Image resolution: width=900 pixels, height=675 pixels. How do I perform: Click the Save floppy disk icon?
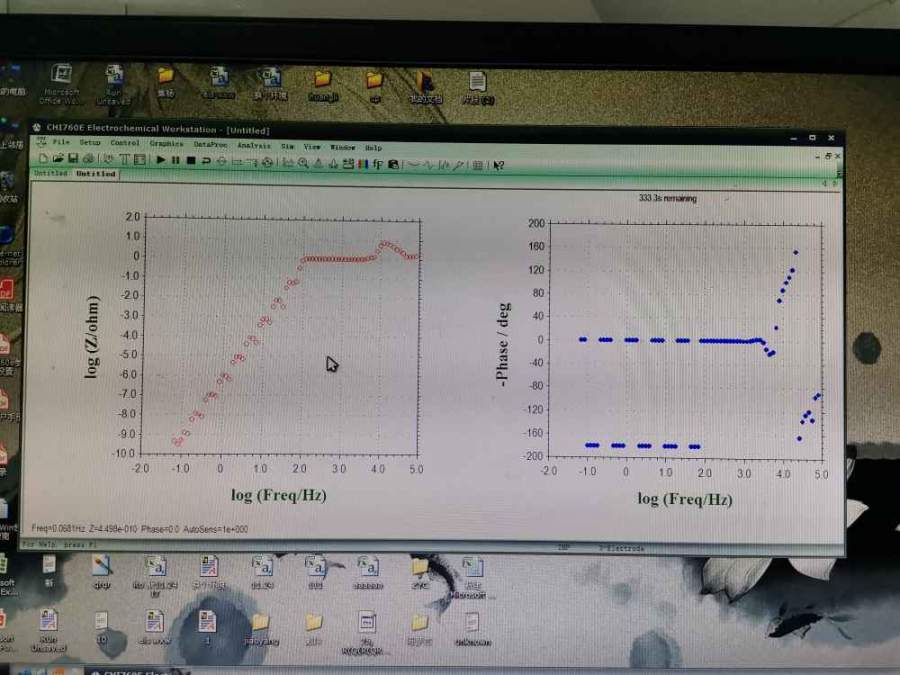pos(73,158)
